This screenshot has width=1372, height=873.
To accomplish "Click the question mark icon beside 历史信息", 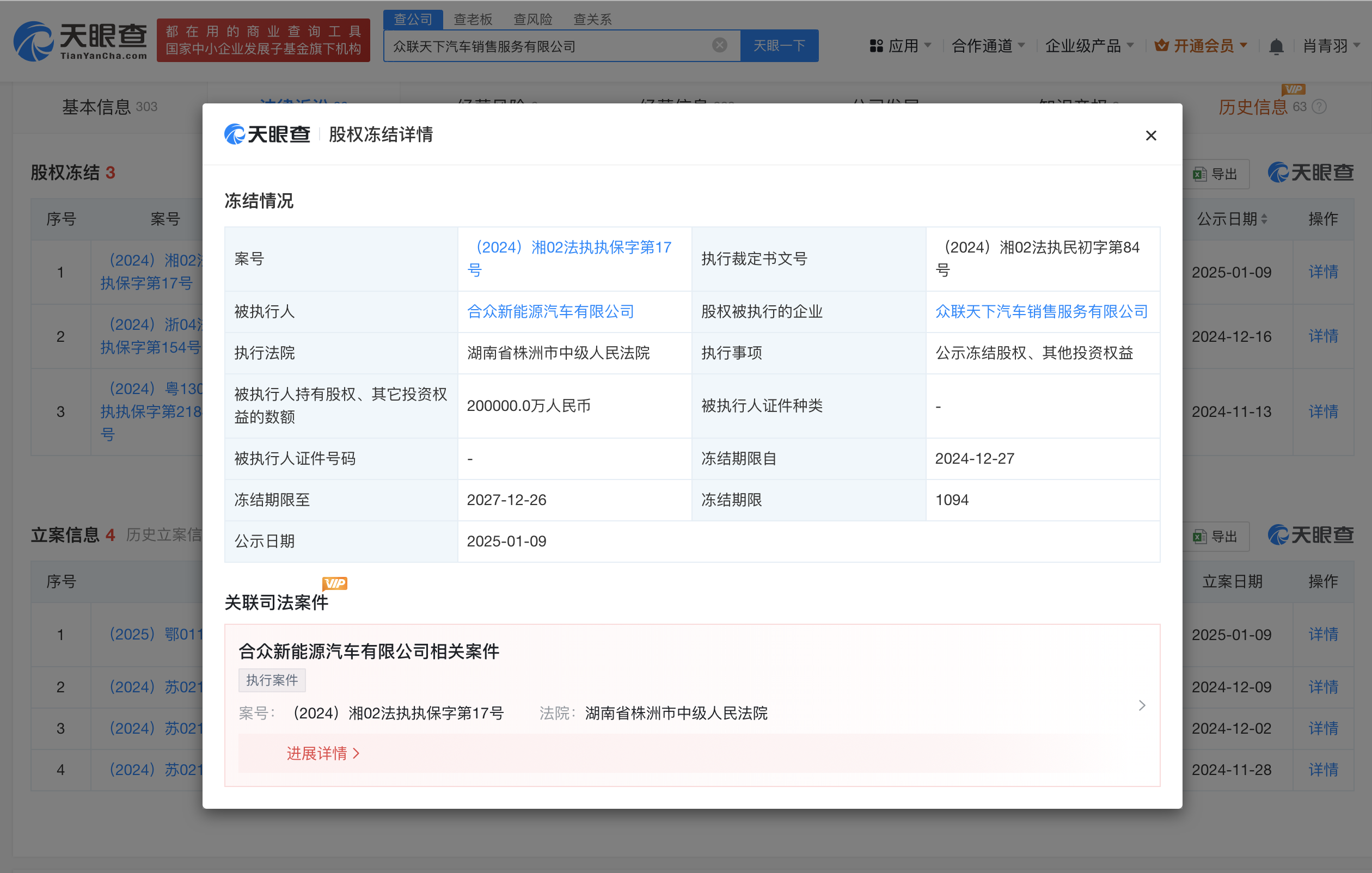I will (x=1319, y=107).
